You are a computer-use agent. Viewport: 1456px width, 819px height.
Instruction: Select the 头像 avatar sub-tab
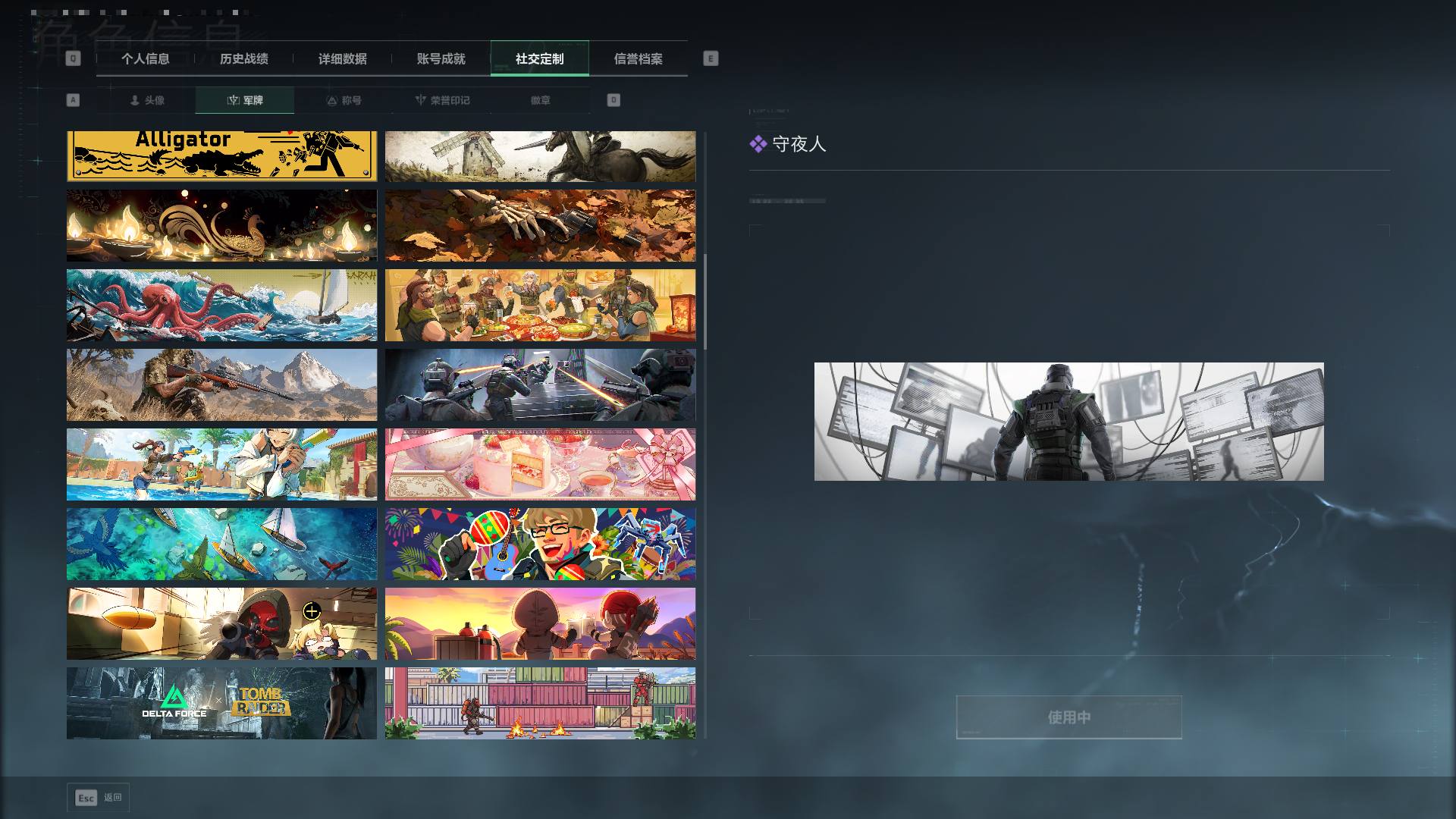click(x=146, y=100)
